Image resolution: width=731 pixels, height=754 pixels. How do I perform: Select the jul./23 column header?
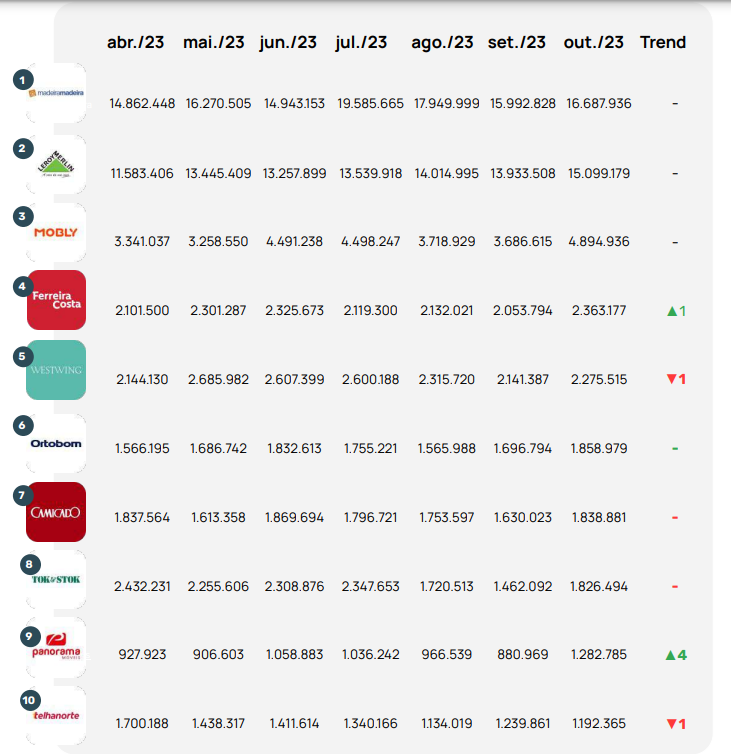tap(361, 42)
